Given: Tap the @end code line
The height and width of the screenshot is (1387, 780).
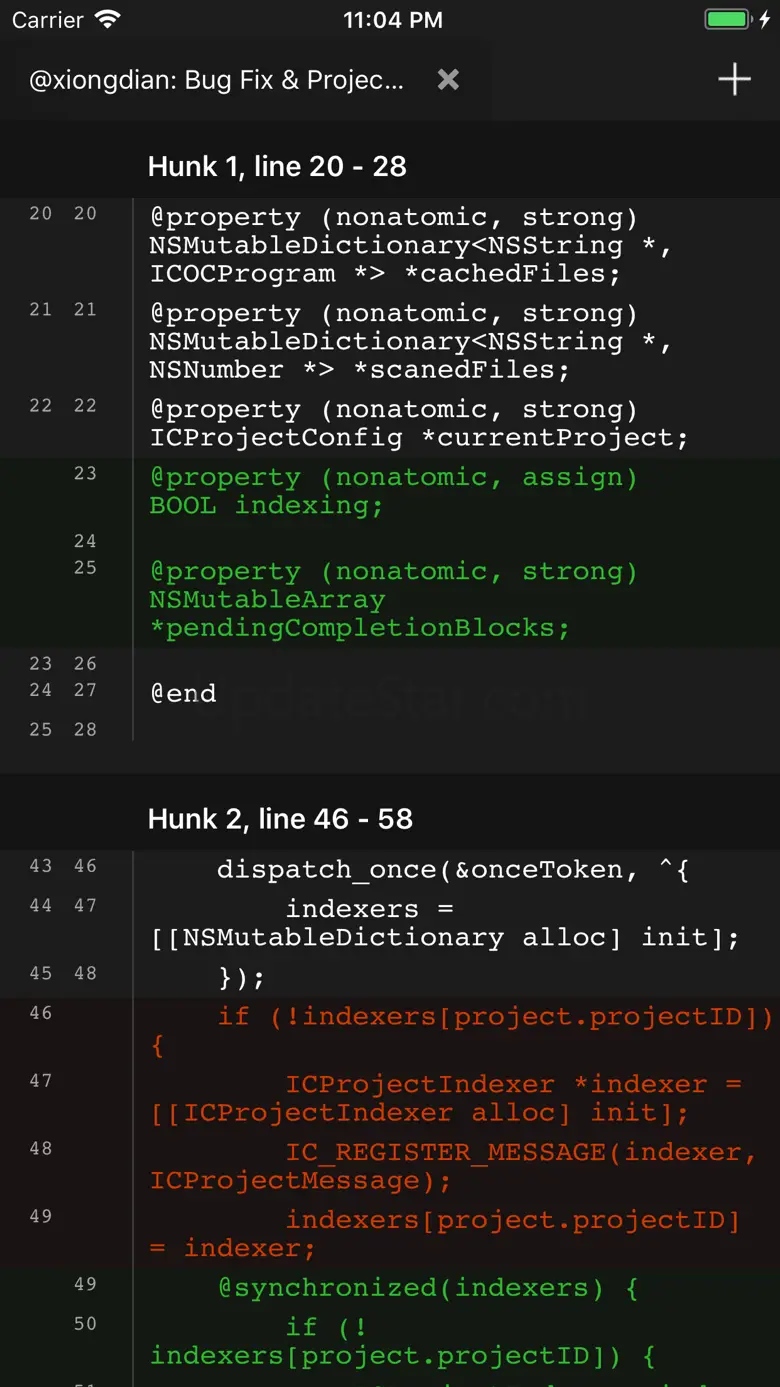Looking at the screenshot, I should coord(183,693).
